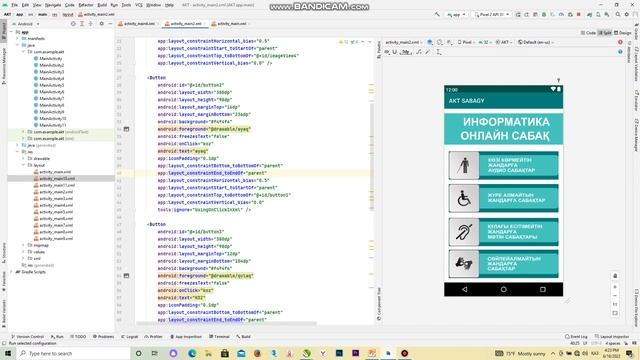Click the sign language lessons button in preview
Viewport: 640px width, 360px height.
tap(504, 264)
